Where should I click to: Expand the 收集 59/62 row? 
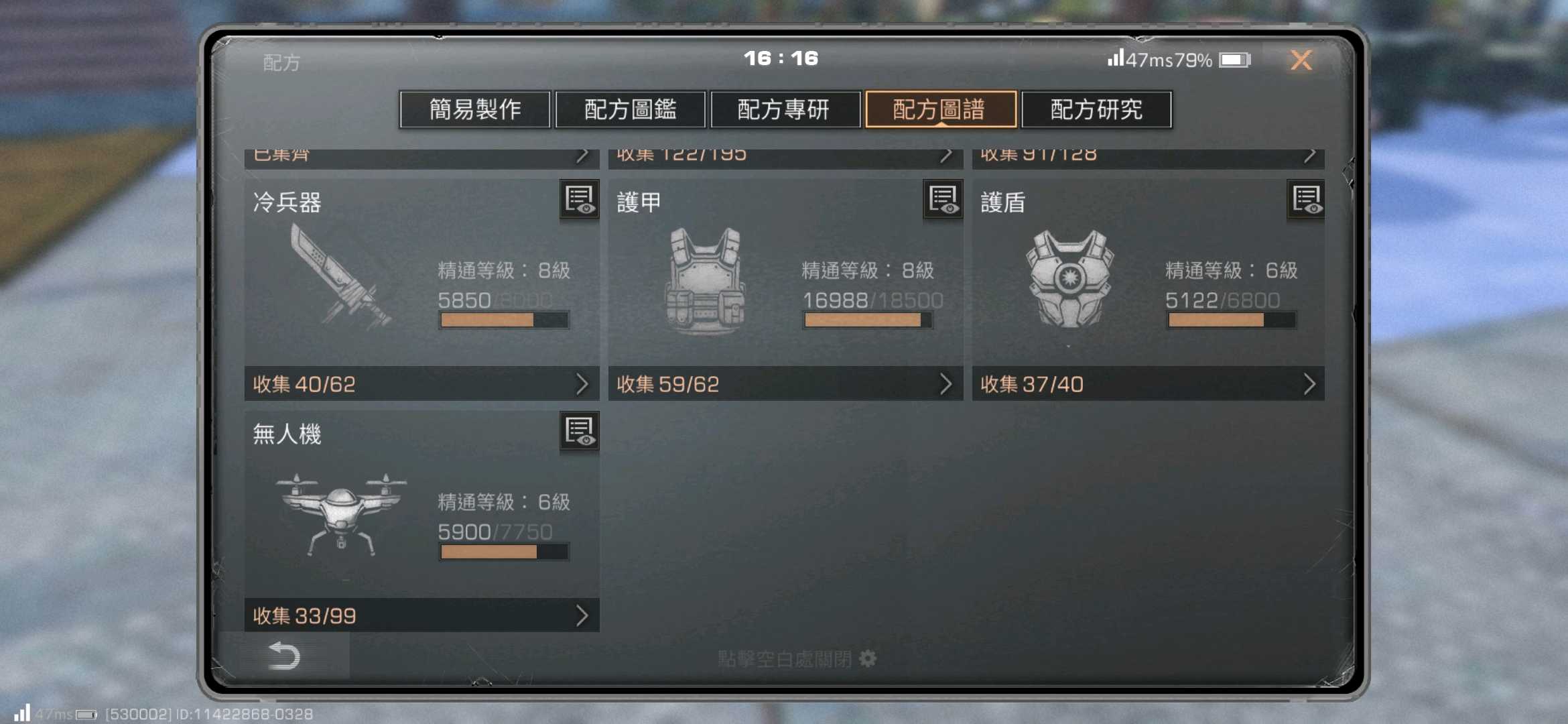(785, 384)
